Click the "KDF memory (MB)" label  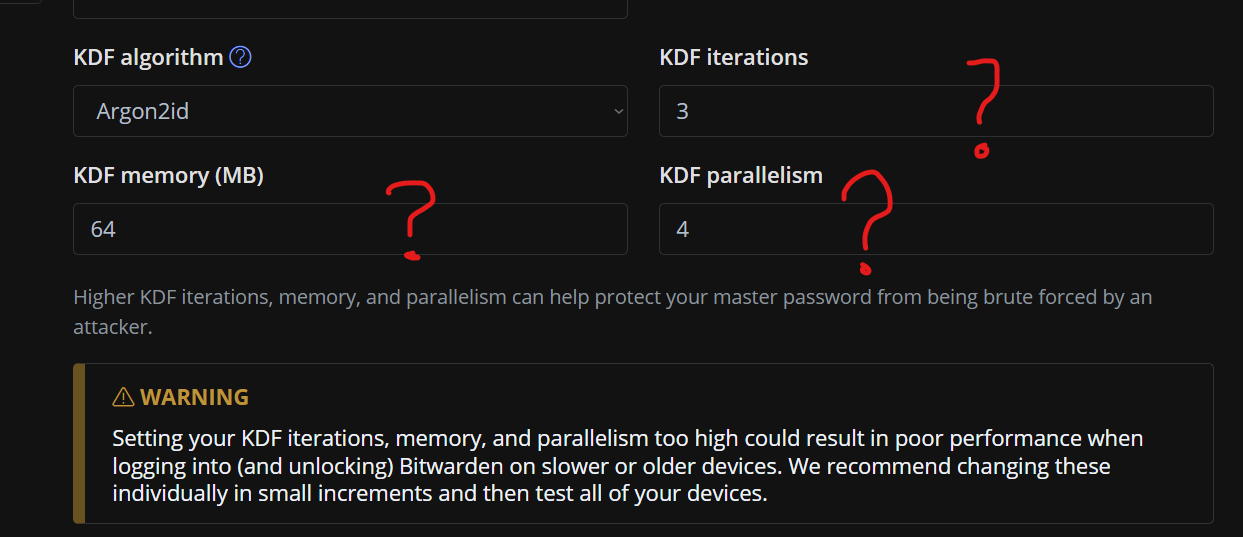pos(168,176)
